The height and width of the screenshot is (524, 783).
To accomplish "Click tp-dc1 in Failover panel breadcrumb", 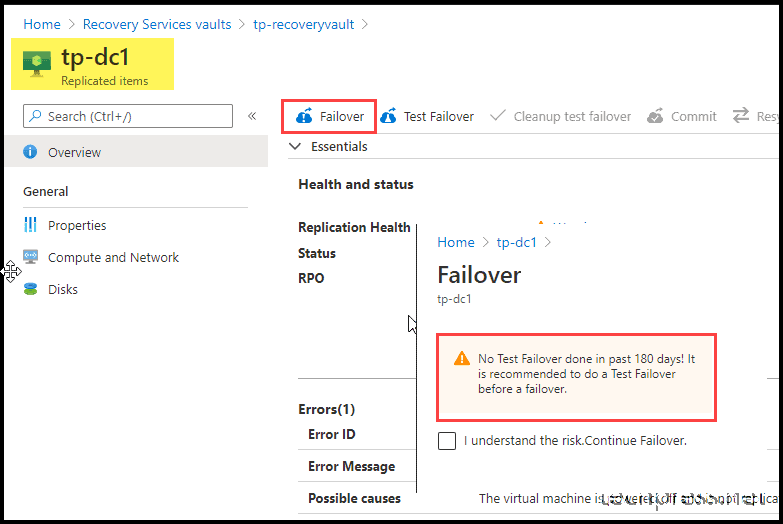I will click(x=516, y=242).
